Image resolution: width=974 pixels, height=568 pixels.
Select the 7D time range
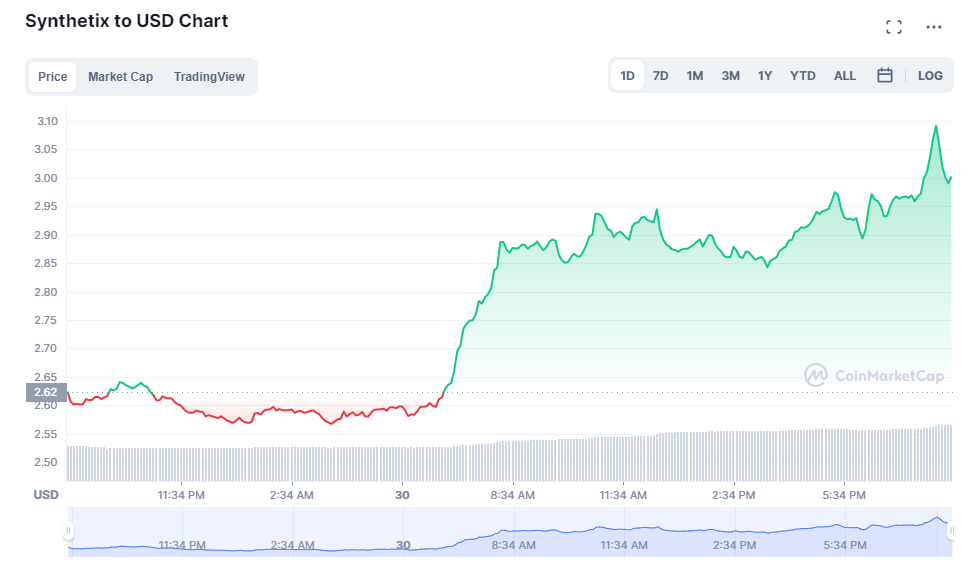[x=660, y=76]
